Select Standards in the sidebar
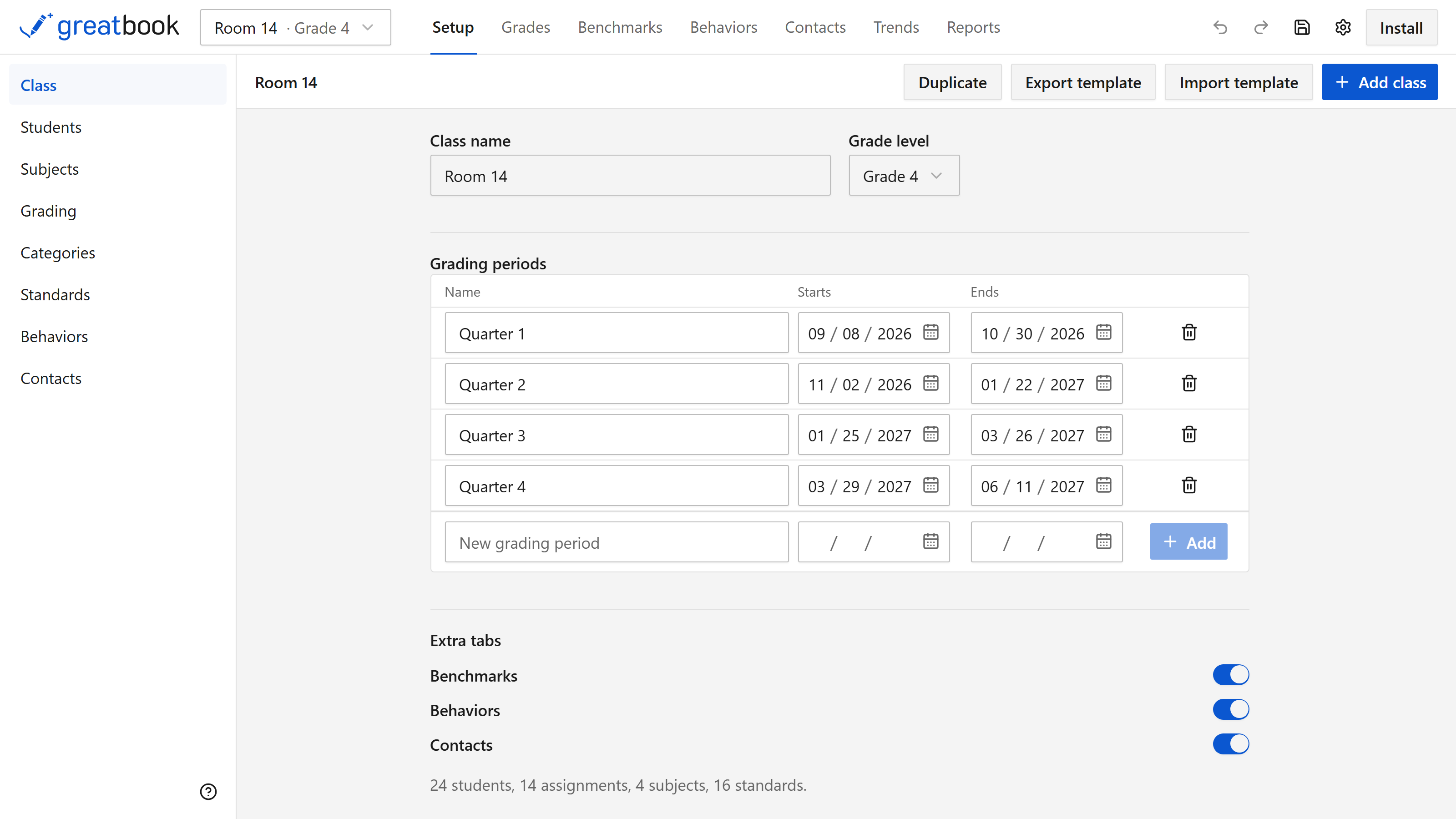The height and width of the screenshot is (819, 1456). click(117, 294)
